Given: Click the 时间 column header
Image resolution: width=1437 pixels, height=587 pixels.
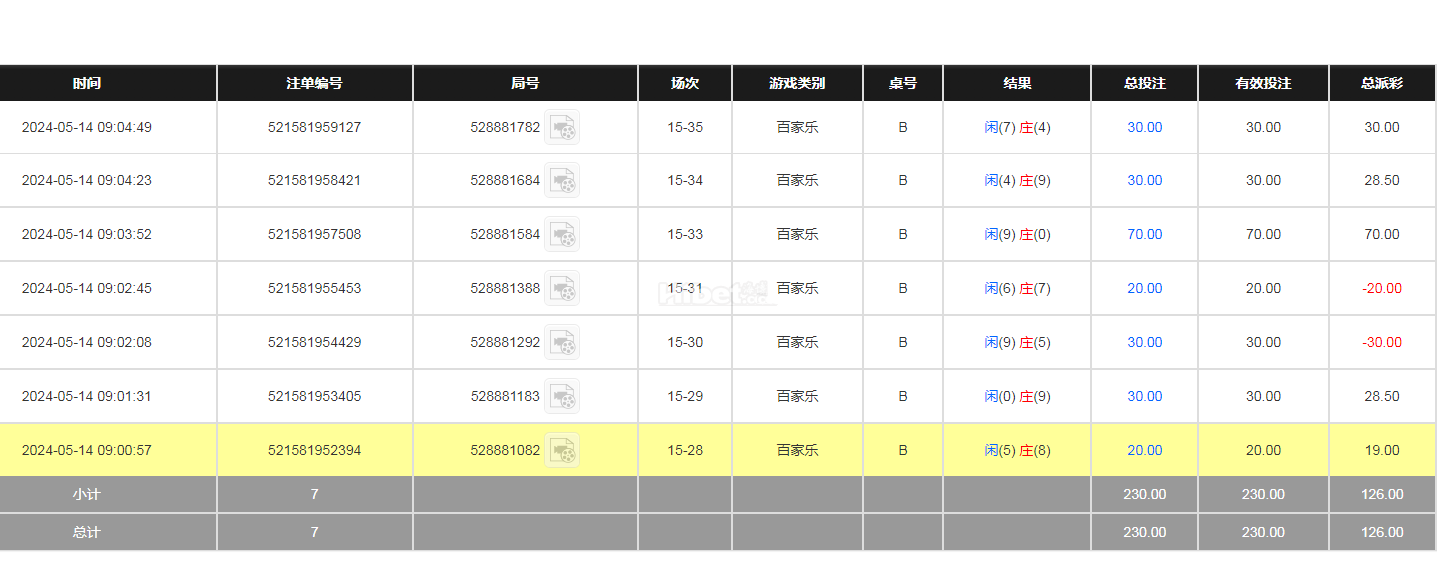Looking at the screenshot, I should 87,83.
